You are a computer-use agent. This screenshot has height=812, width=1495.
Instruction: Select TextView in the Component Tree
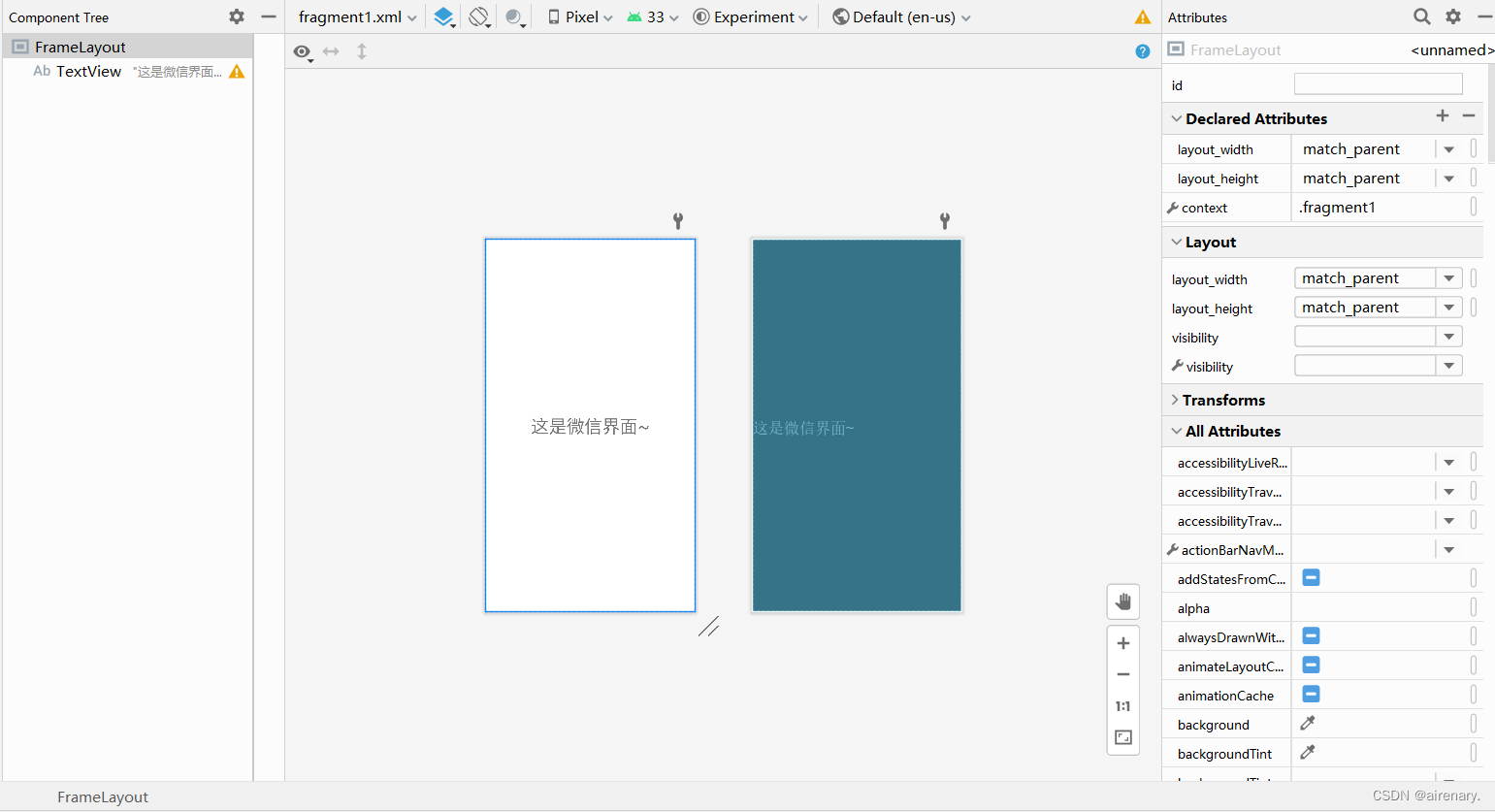click(x=128, y=72)
